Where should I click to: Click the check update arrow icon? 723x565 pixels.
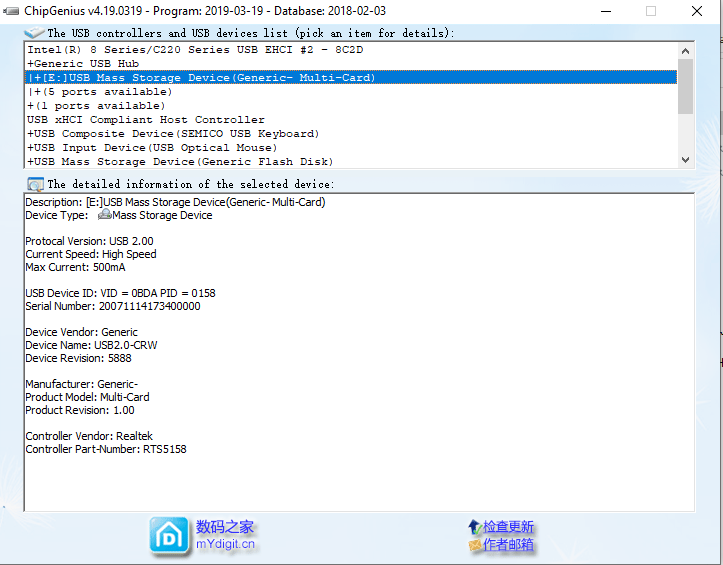point(474,526)
